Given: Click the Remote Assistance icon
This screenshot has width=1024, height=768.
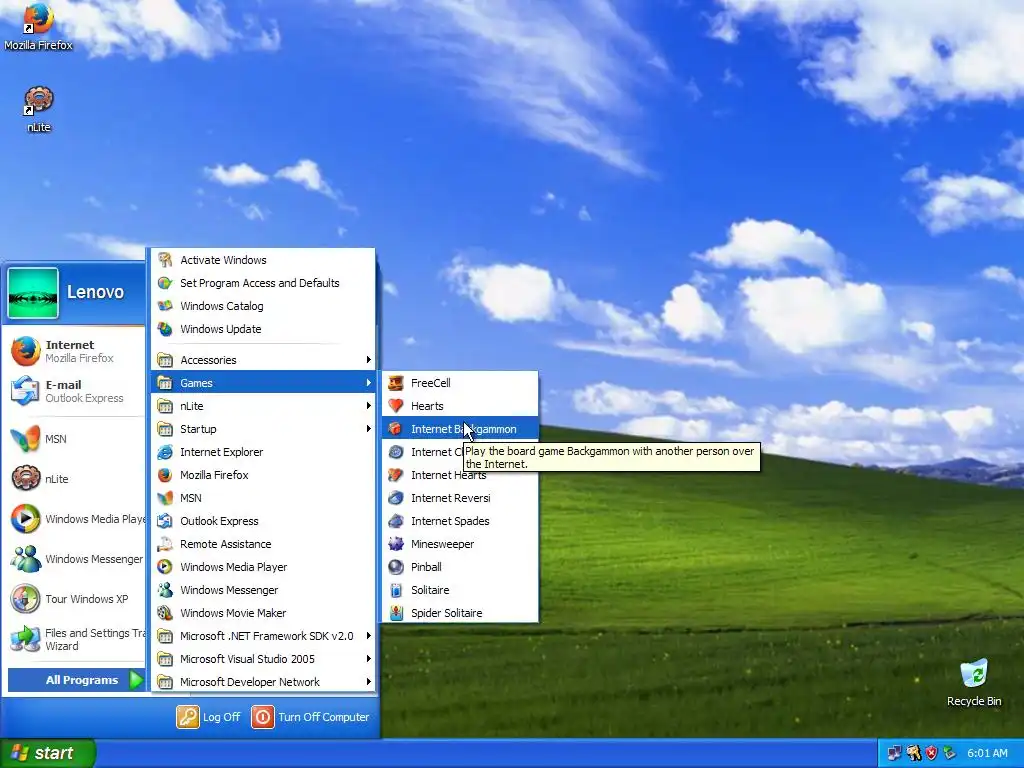Looking at the screenshot, I should pos(165,544).
